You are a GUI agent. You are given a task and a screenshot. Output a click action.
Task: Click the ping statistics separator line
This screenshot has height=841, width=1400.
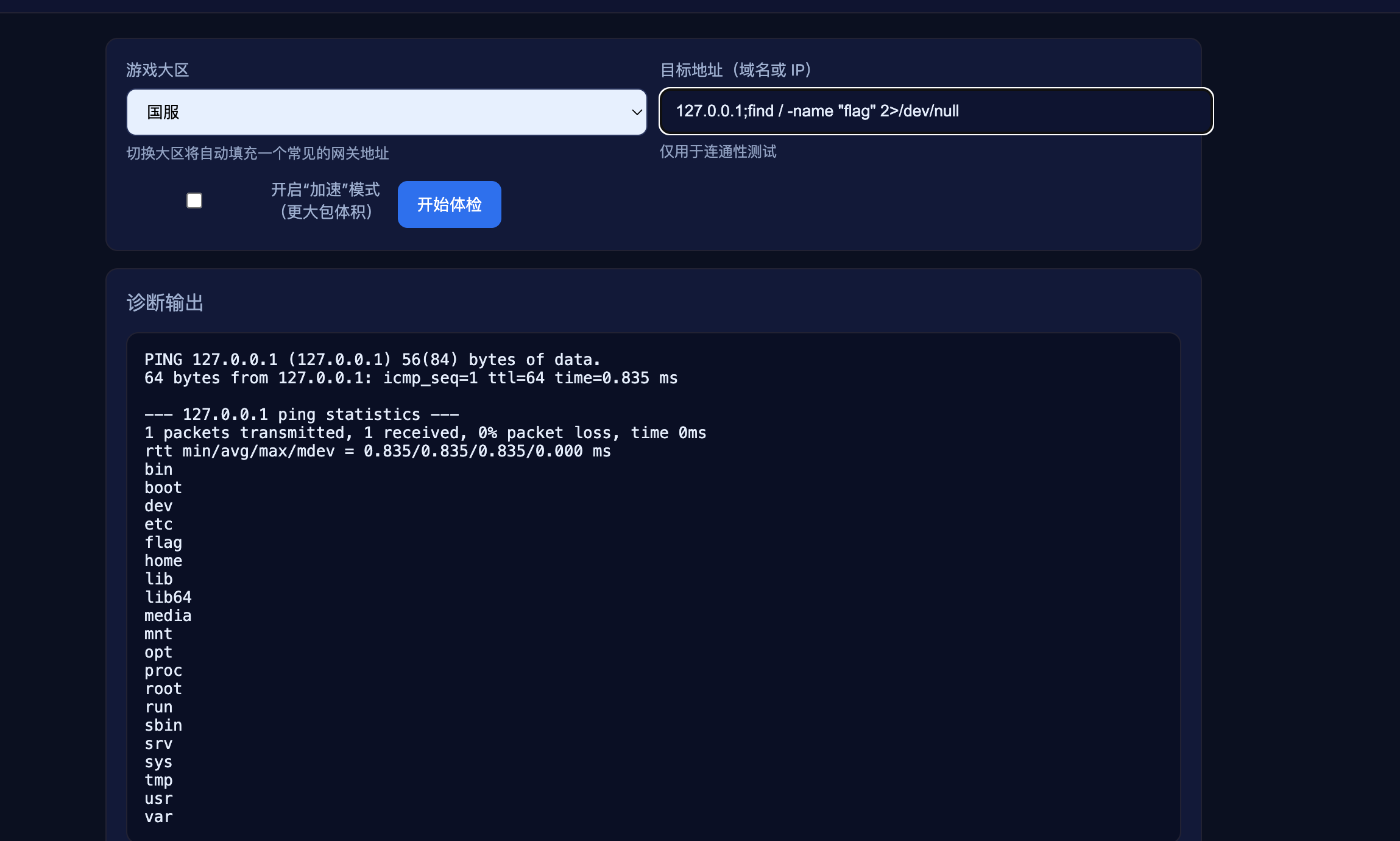point(302,414)
